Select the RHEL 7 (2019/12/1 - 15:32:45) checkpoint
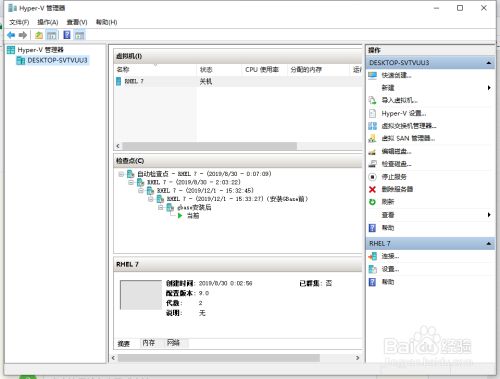Image resolution: width=500 pixels, height=379 pixels. 205,191
